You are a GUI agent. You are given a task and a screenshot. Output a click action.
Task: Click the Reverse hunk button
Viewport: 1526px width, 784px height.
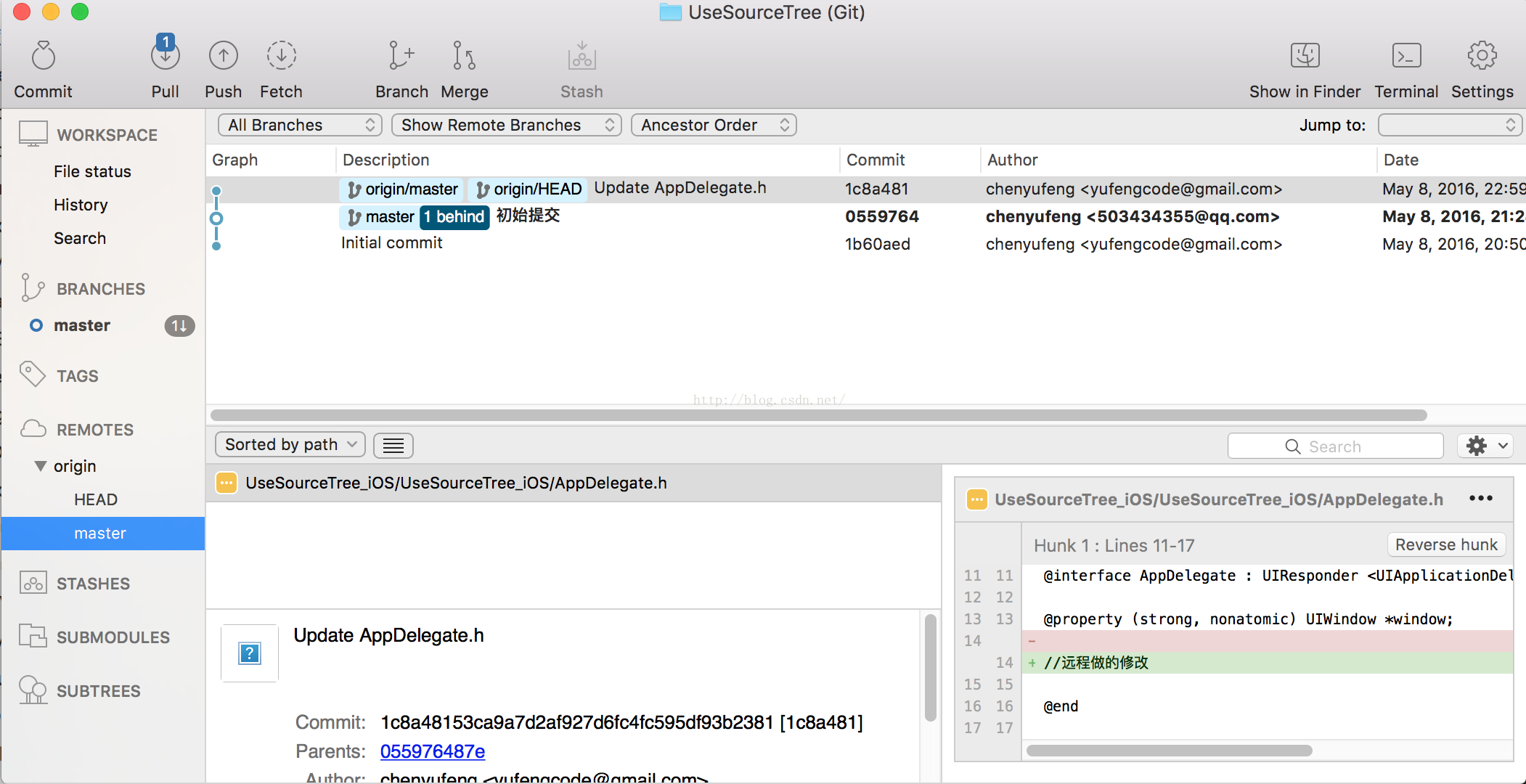(x=1445, y=544)
